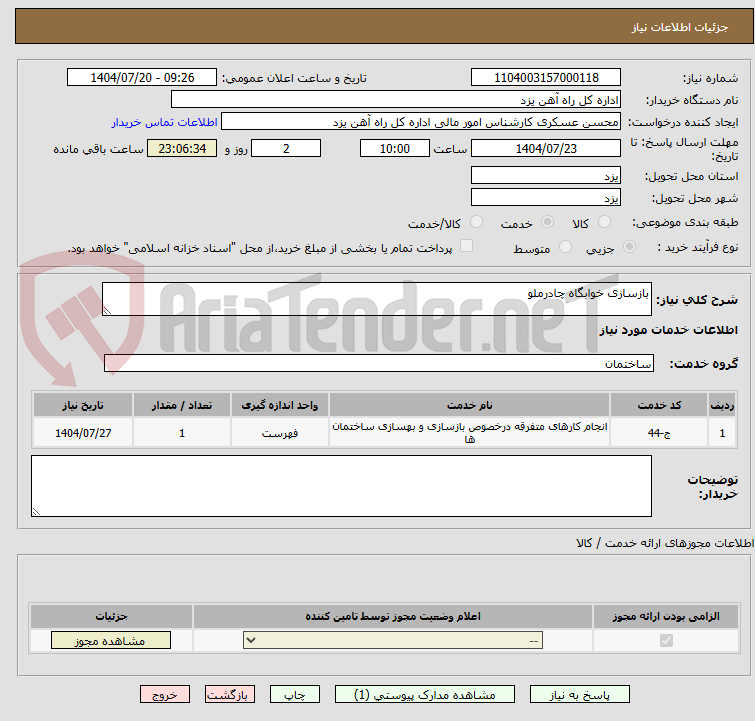This screenshot has width=755, height=721.
Task: Click the remaining time 23:06:34 field
Action: pos(182,148)
